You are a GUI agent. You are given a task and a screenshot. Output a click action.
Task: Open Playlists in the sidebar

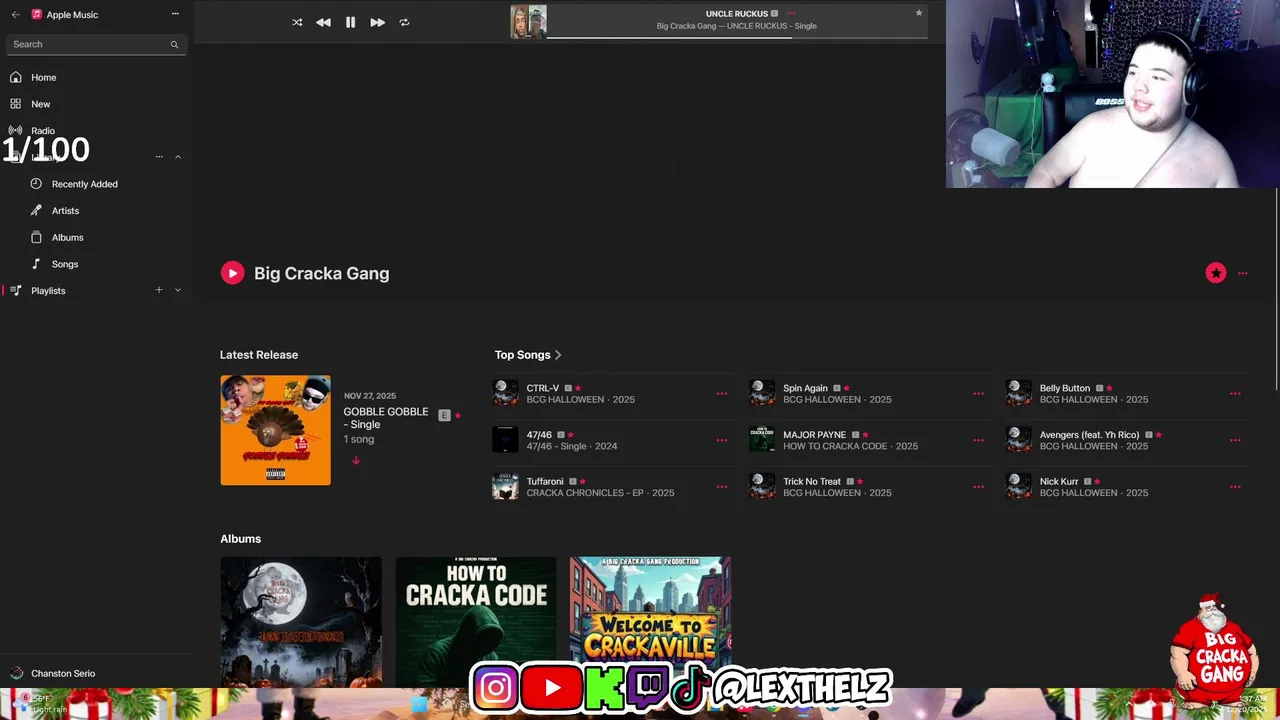pos(48,291)
